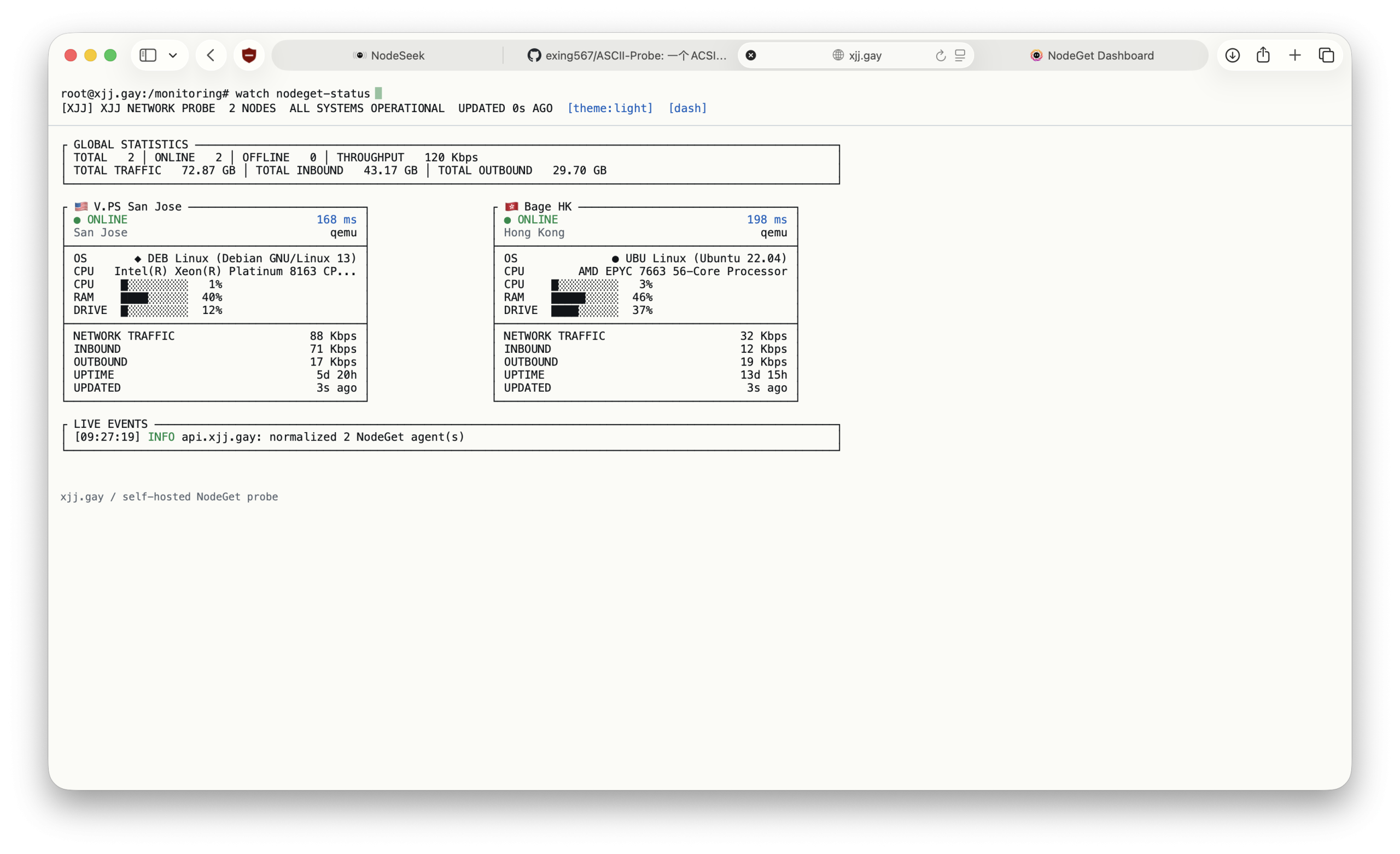
Task: Click the AMD EPYC 7663 processor text
Action: click(x=682, y=271)
